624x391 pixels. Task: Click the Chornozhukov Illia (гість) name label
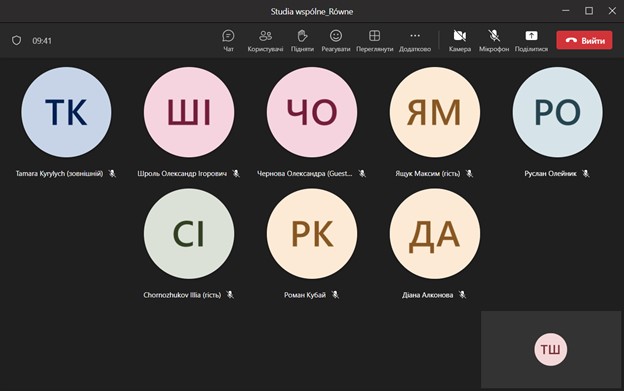pos(182,295)
